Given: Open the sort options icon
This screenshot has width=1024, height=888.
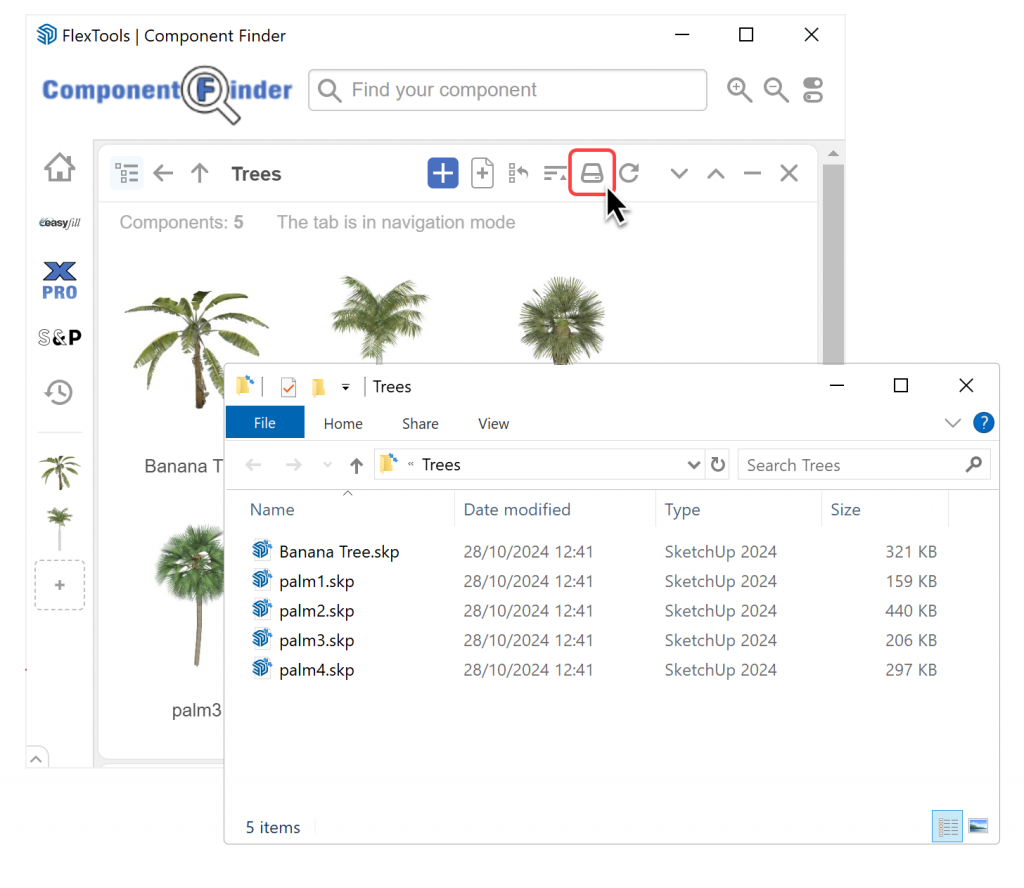Looking at the screenshot, I should pyautogui.click(x=554, y=174).
